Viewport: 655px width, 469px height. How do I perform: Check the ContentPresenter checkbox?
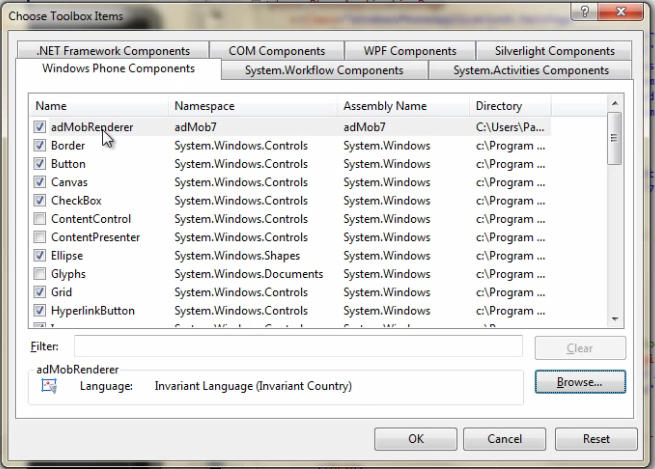point(40,237)
